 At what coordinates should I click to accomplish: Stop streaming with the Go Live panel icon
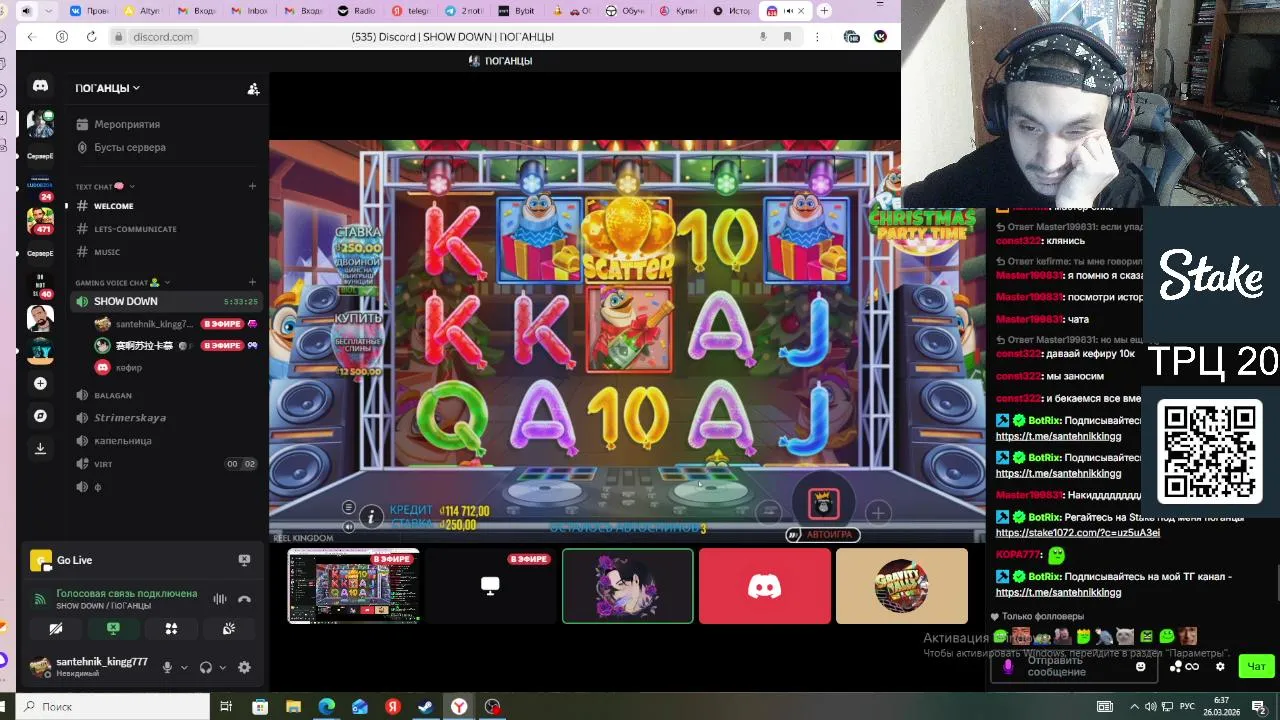244,560
